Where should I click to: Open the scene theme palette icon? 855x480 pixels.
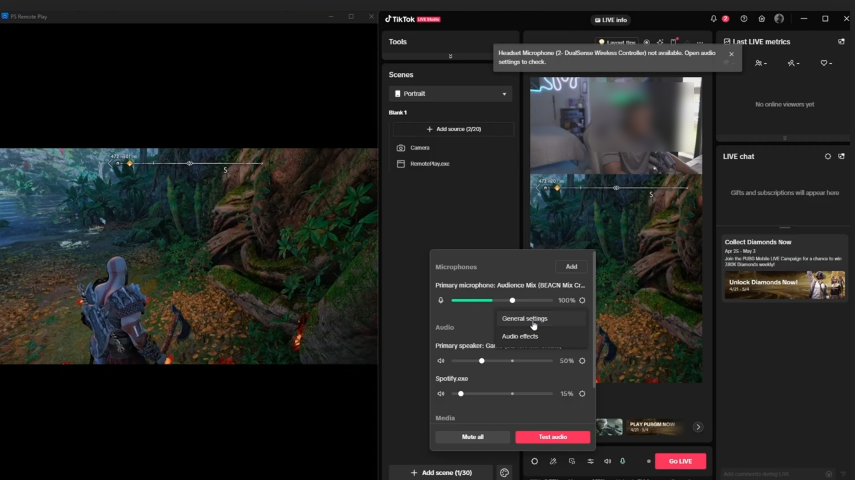(505, 473)
